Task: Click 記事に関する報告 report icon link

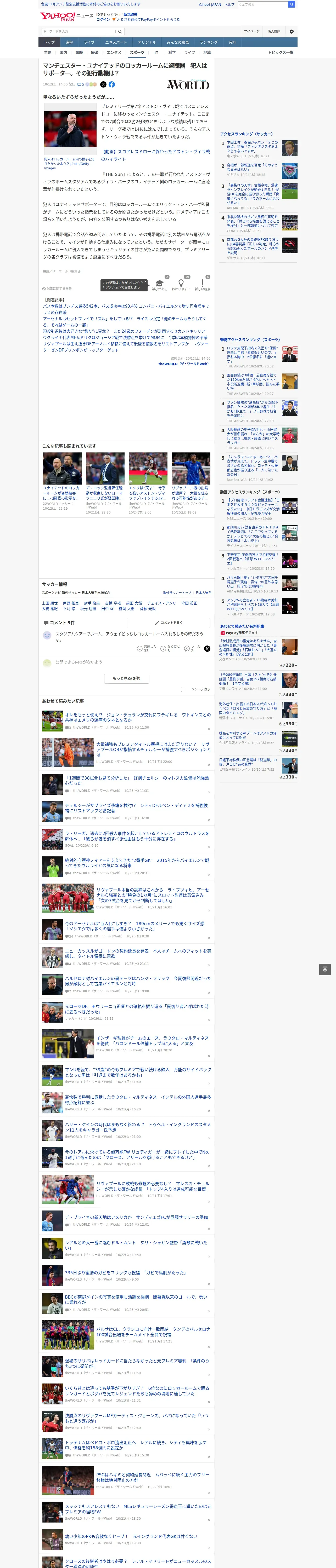Action: pyautogui.click(x=57, y=289)
